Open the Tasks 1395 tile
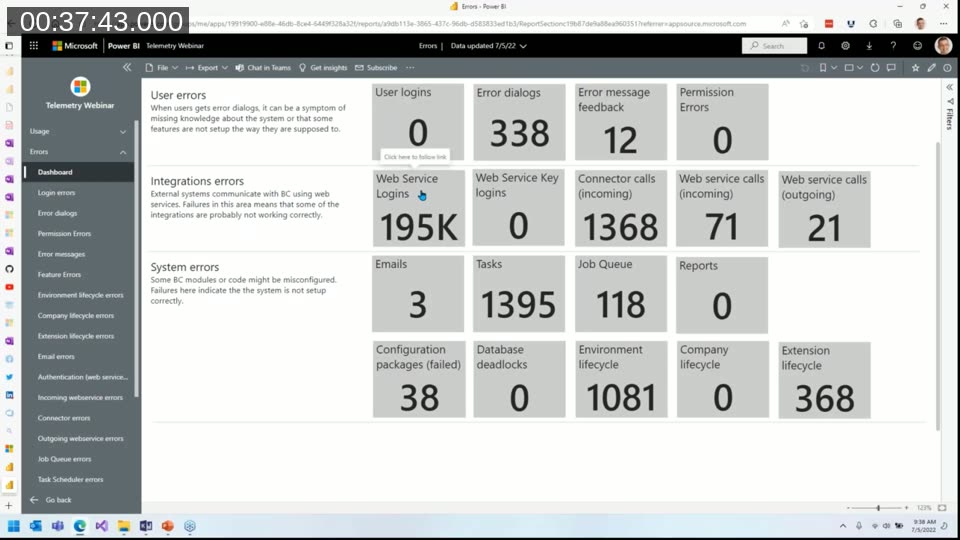Viewport: 960px width, 540px height. coord(519,294)
